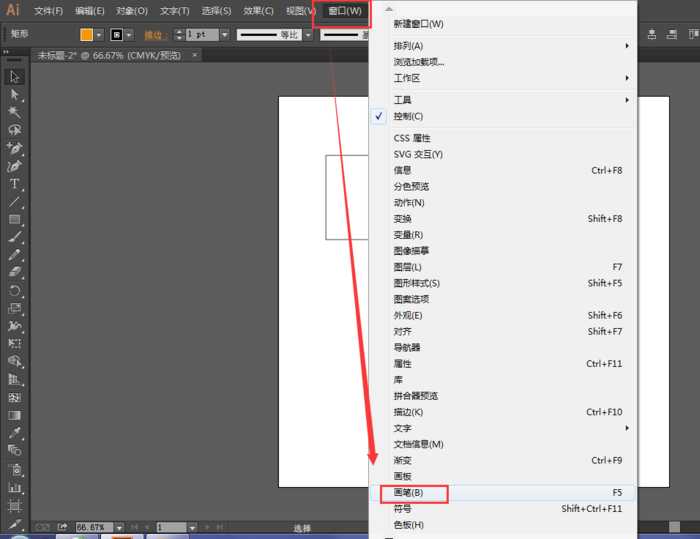Viewport: 700px width, 539px height.
Task: Select the Pen tool
Action: coord(15,148)
